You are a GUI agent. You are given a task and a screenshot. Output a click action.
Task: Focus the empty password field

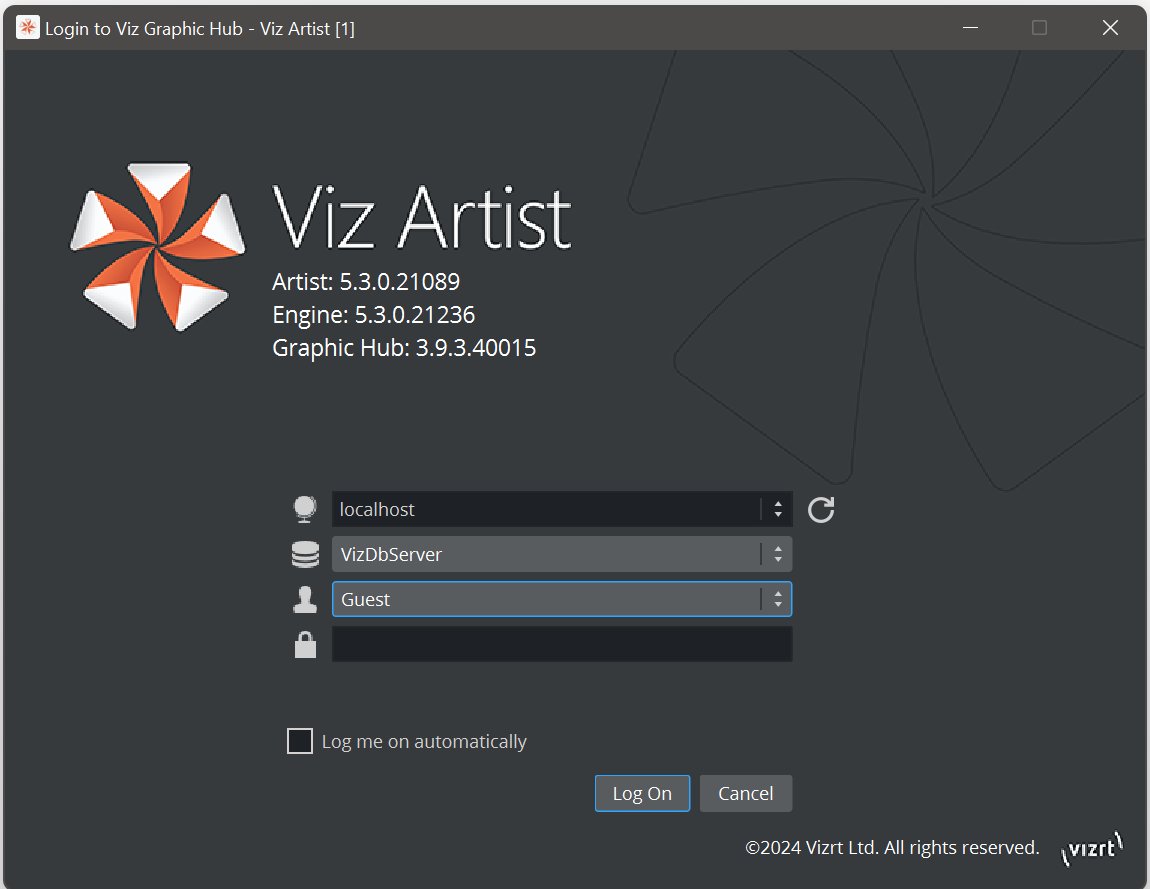pos(561,644)
